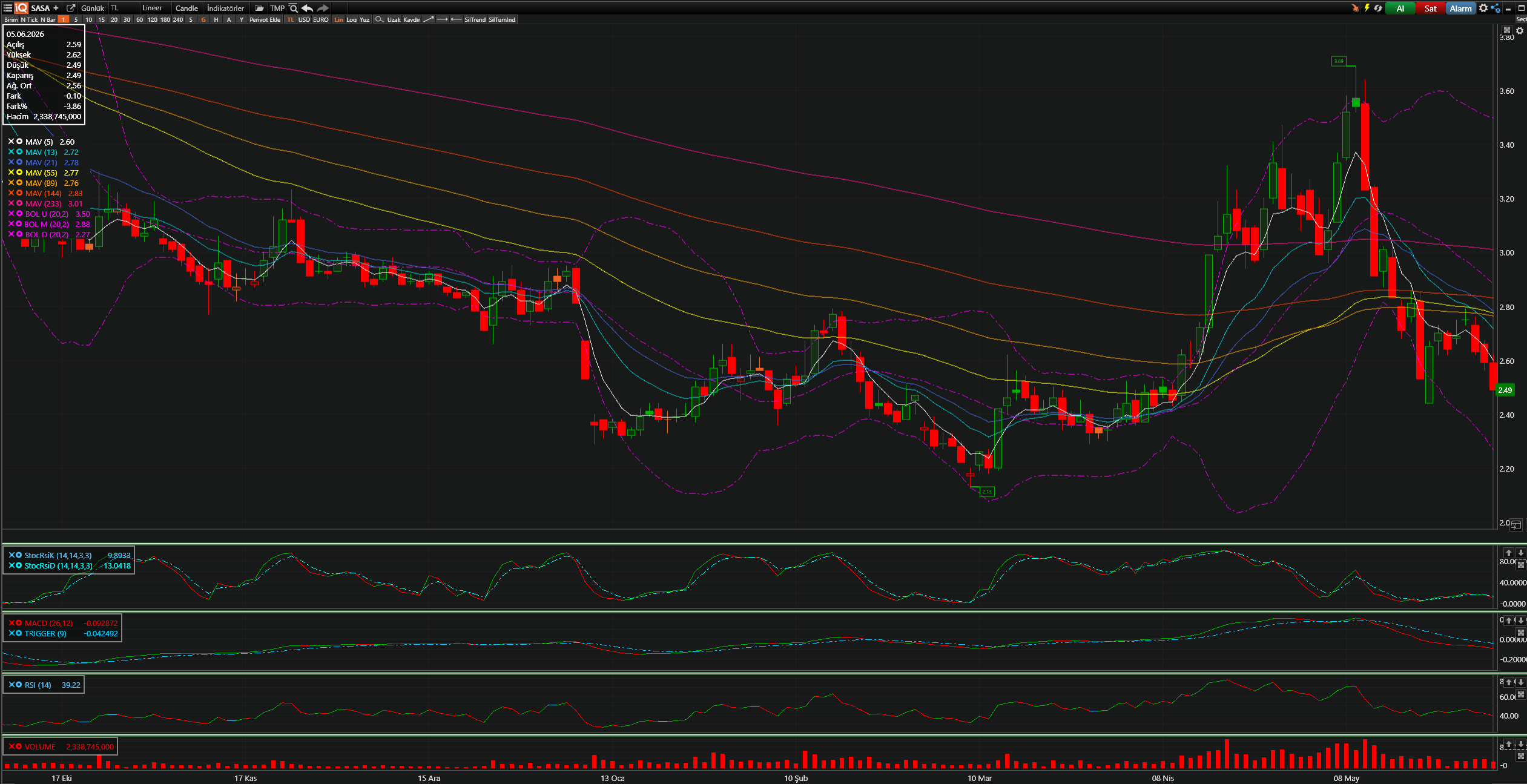Click the Uzak zoom-out button
Screen dimensions: 1527x784
click(394, 19)
